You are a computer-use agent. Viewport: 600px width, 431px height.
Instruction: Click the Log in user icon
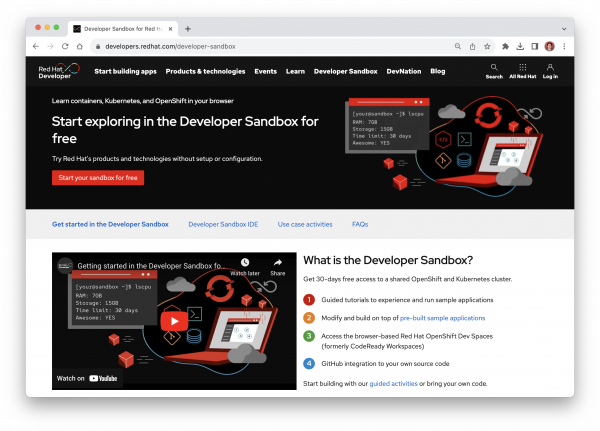(550, 68)
